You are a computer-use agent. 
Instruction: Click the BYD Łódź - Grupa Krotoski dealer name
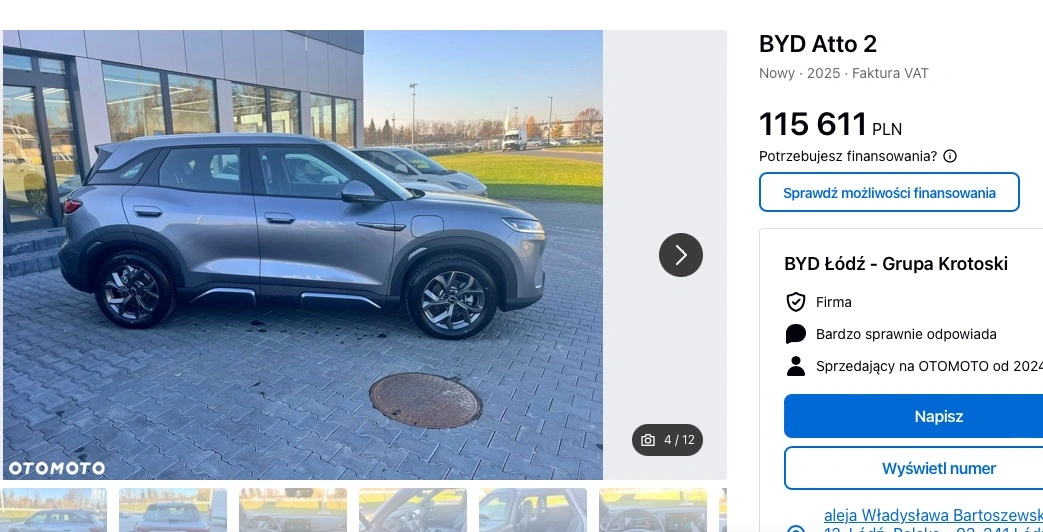[896, 263]
